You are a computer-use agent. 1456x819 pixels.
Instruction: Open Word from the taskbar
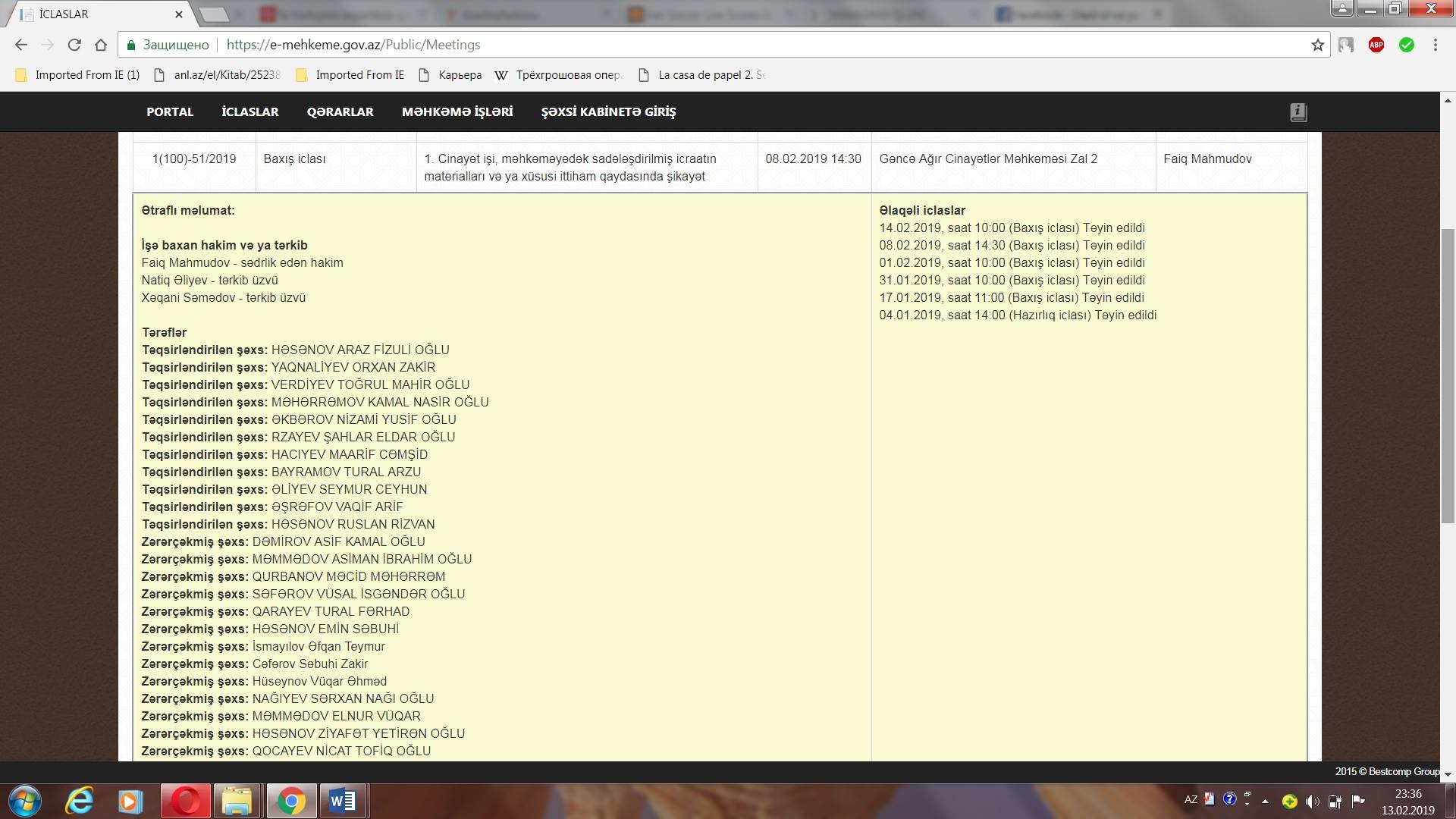point(343,801)
